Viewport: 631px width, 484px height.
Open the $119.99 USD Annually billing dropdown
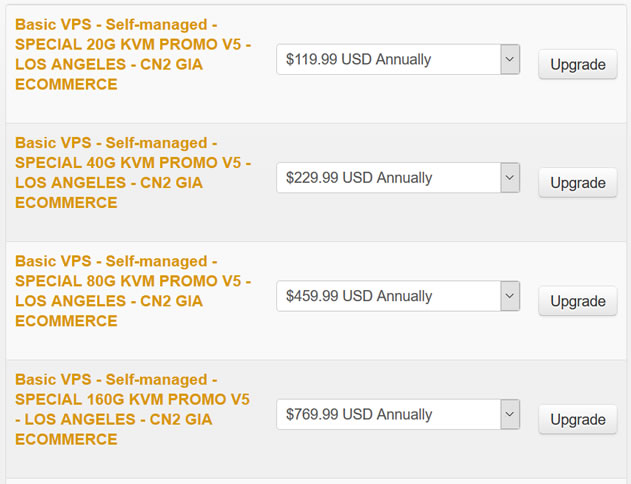pyautogui.click(x=388, y=59)
